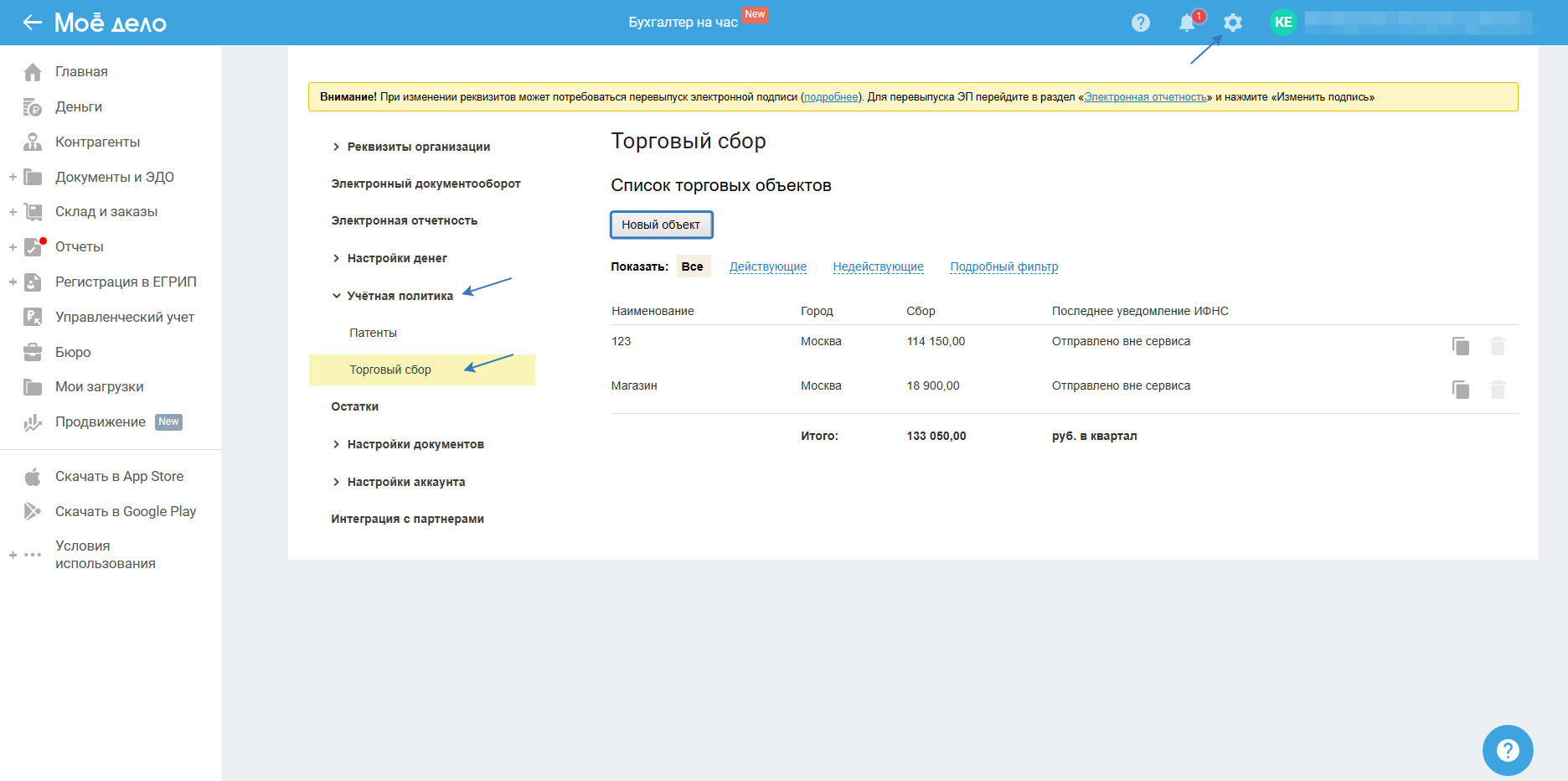Open the Подробный фильтр link

click(x=1003, y=266)
